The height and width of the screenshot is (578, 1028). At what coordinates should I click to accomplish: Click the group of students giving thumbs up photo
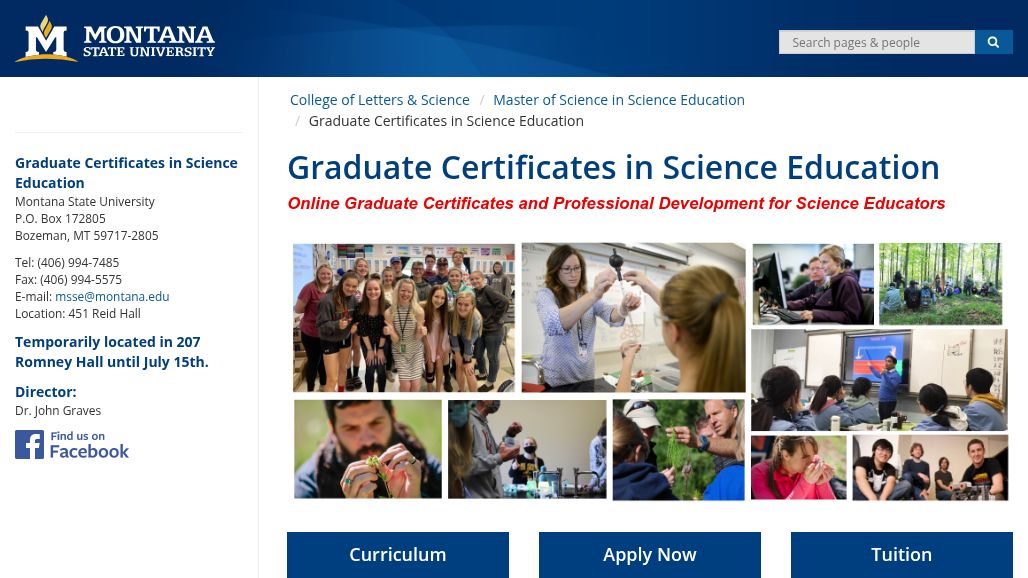[x=404, y=317]
